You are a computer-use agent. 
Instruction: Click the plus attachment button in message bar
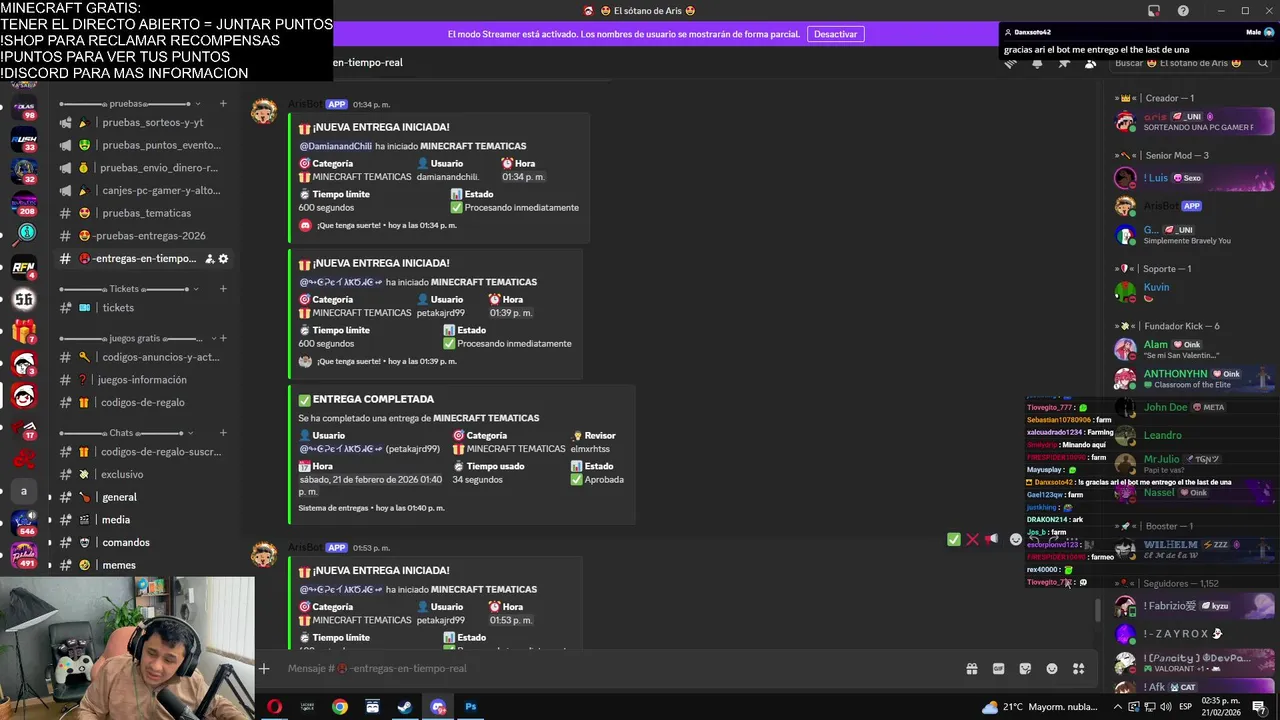coord(264,668)
